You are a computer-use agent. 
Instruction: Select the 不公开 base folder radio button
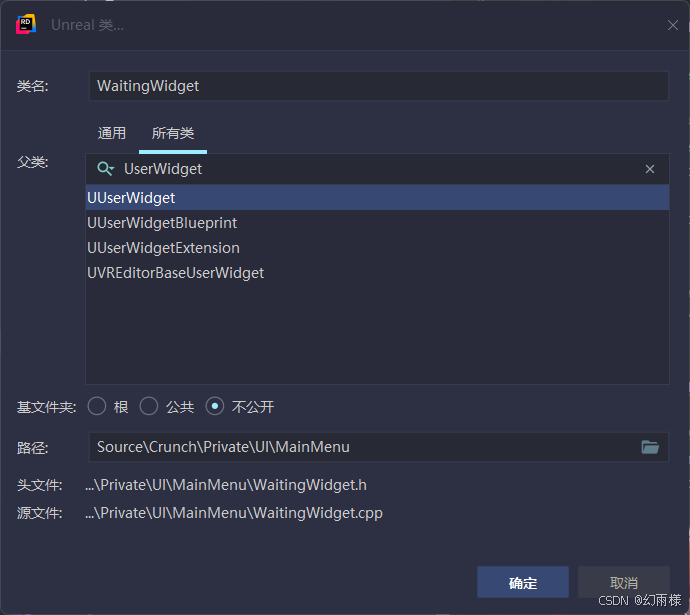pyautogui.click(x=215, y=406)
